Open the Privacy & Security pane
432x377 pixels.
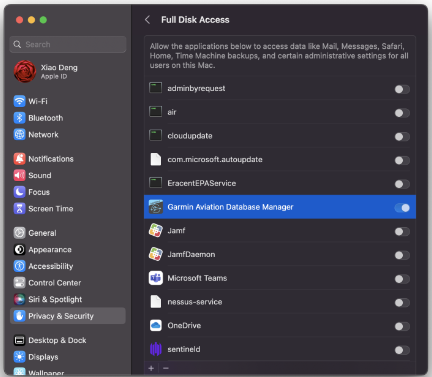68,316
